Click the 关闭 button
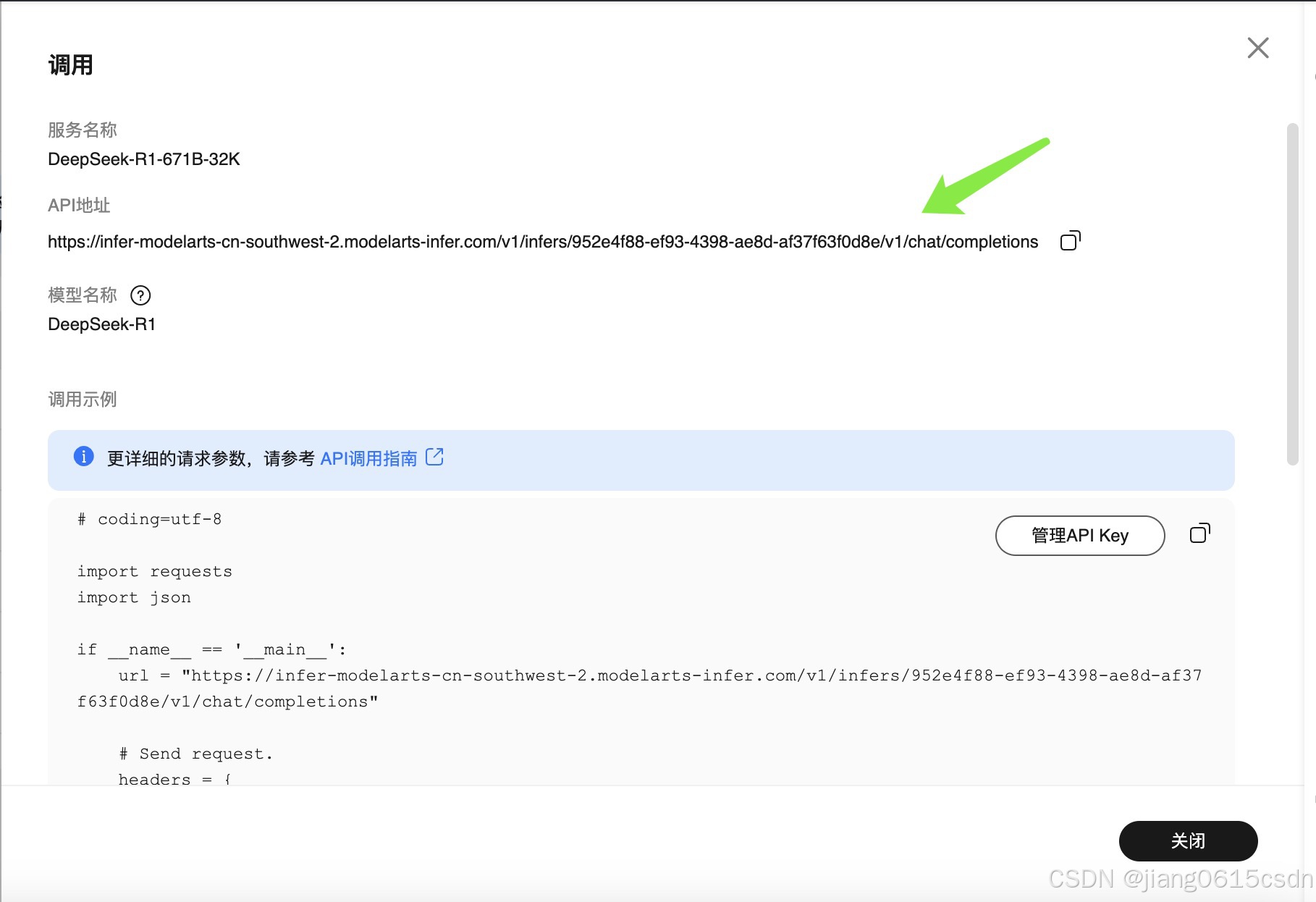 [1188, 840]
